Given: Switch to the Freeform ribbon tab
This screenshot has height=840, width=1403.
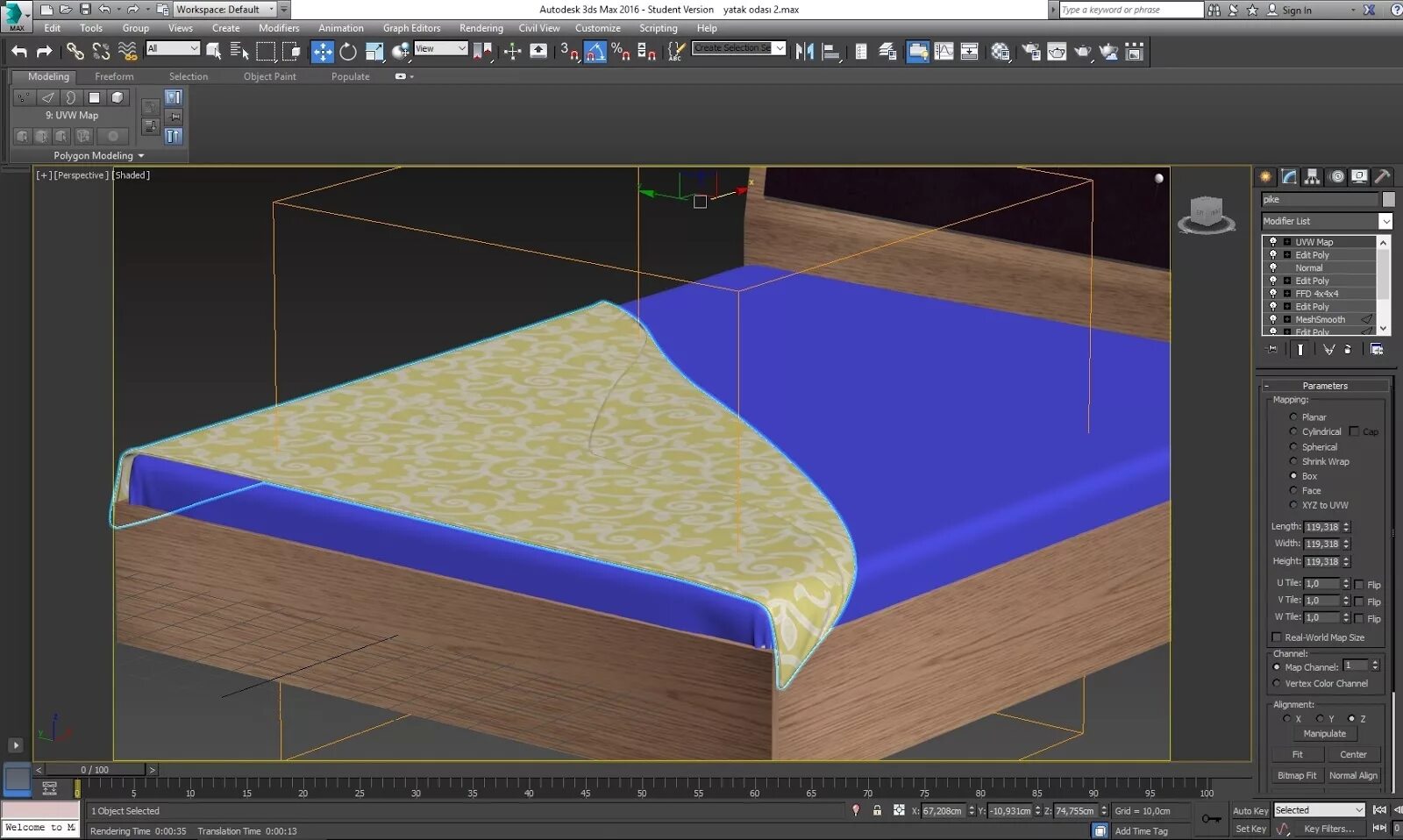Looking at the screenshot, I should [114, 76].
